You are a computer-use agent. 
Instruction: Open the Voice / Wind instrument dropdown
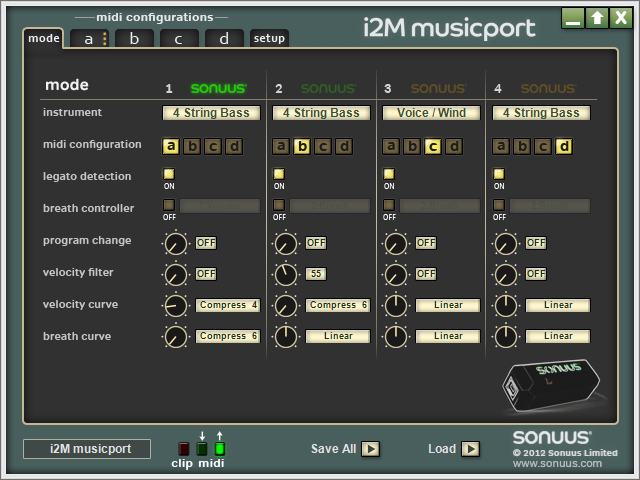click(x=431, y=113)
